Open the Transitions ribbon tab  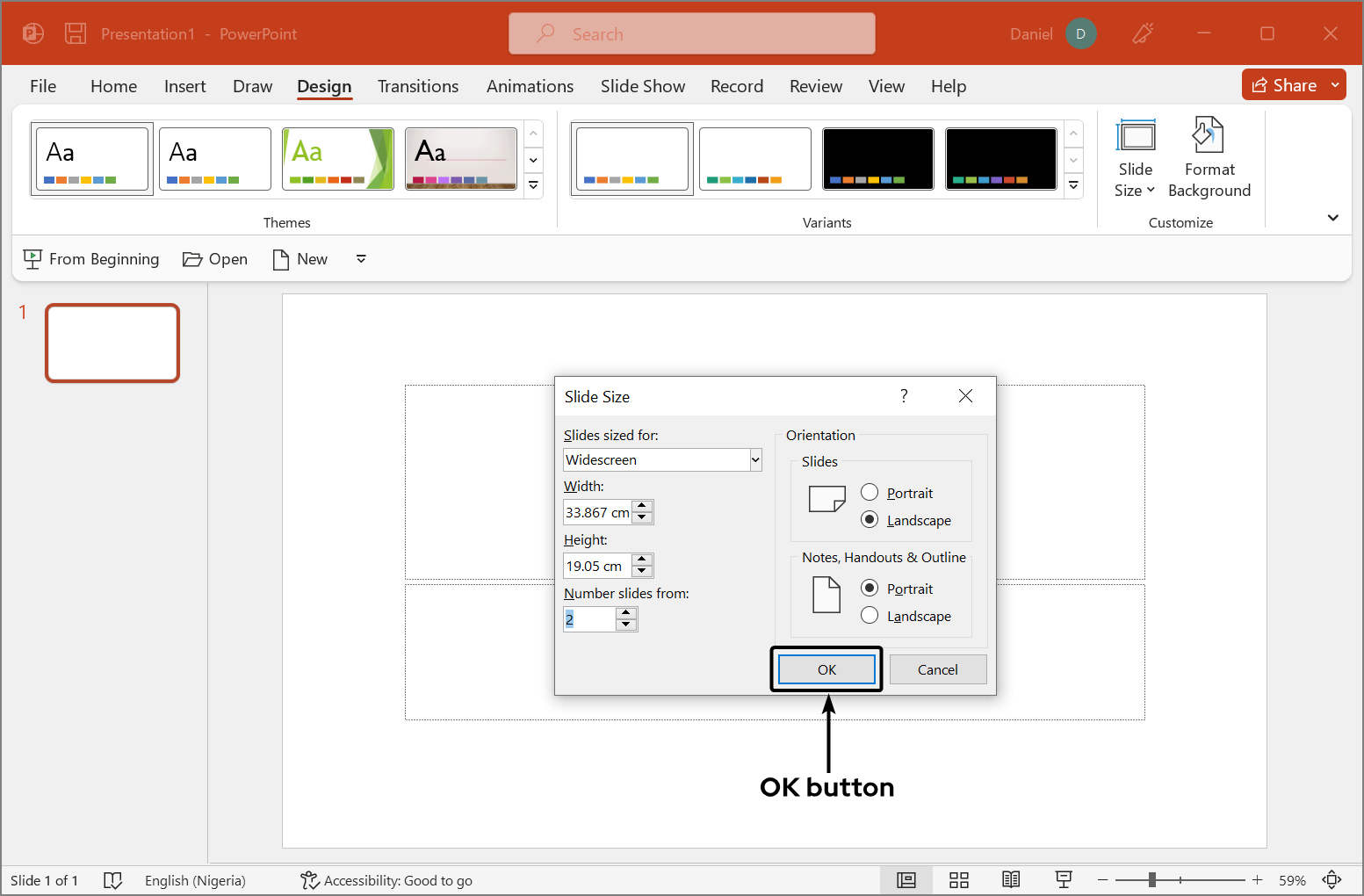pos(417,86)
